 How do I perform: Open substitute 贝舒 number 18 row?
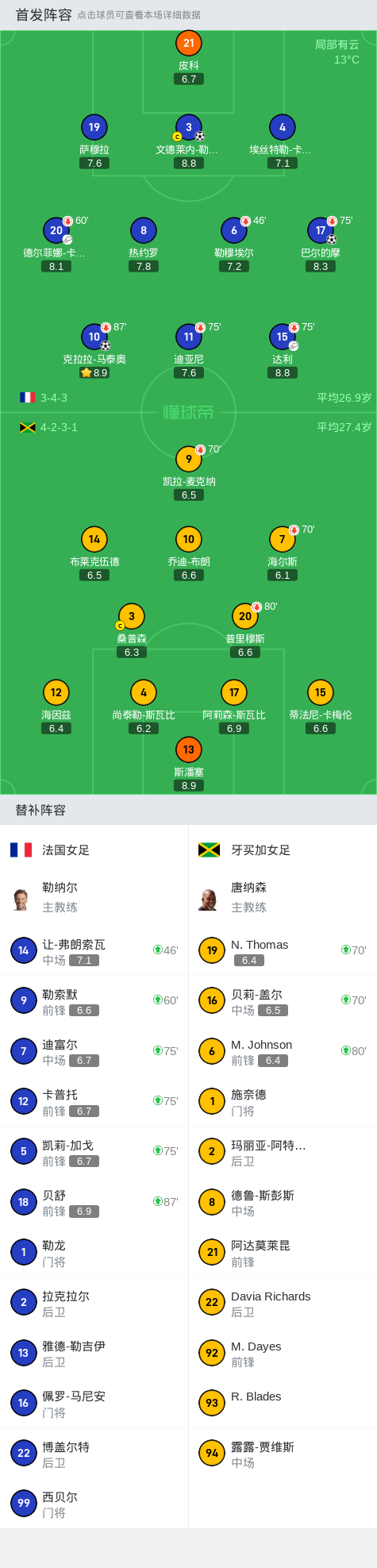click(94, 1202)
